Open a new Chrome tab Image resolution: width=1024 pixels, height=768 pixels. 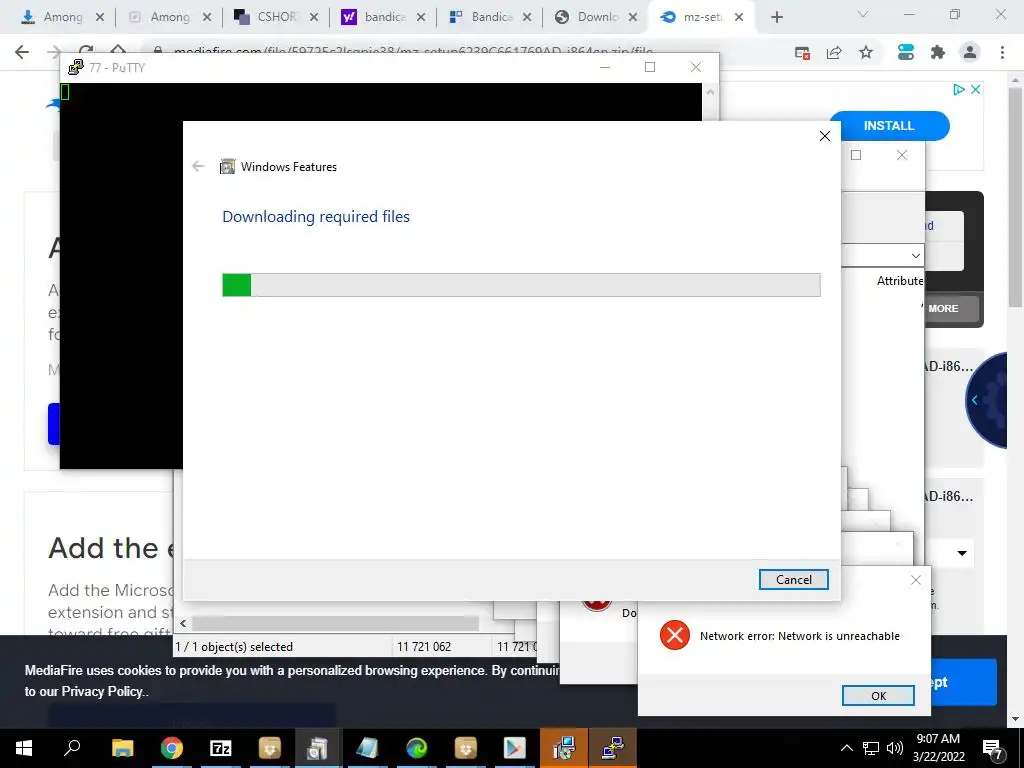(776, 18)
